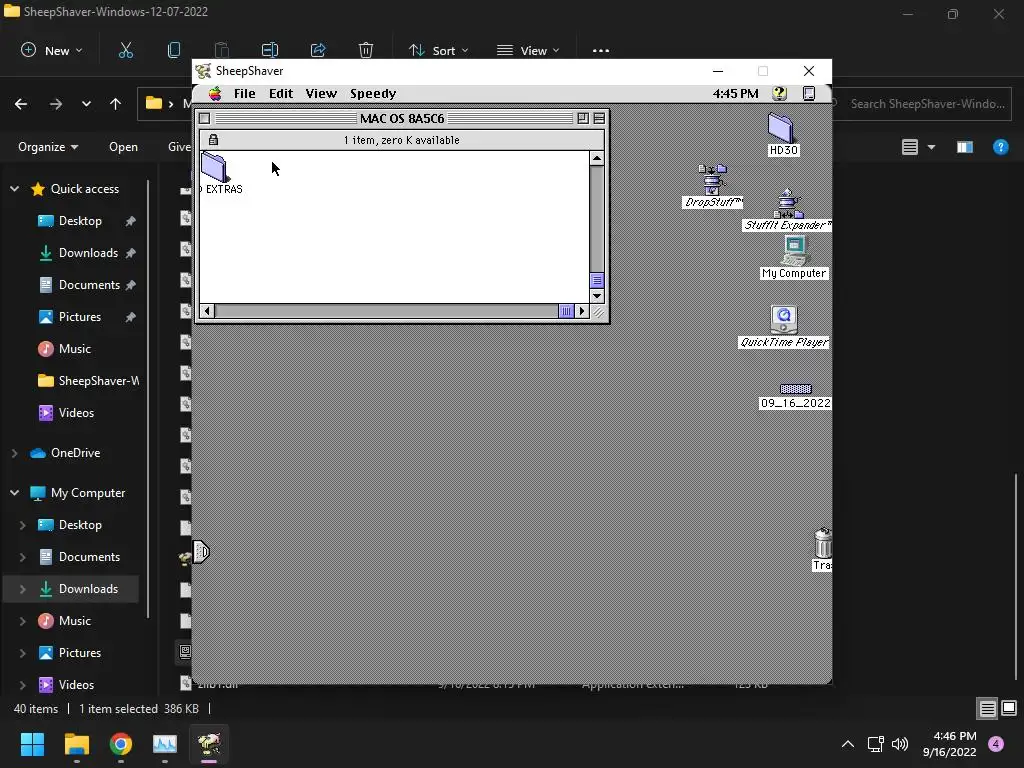
Task: Open the Organize dropdown
Action: [x=48, y=147]
